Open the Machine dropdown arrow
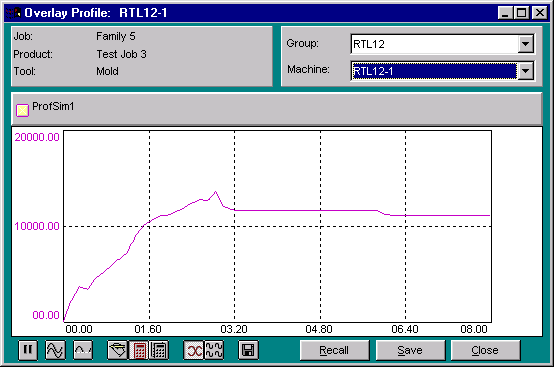Viewport: 554px width, 367px height. pyautogui.click(x=526, y=71)
